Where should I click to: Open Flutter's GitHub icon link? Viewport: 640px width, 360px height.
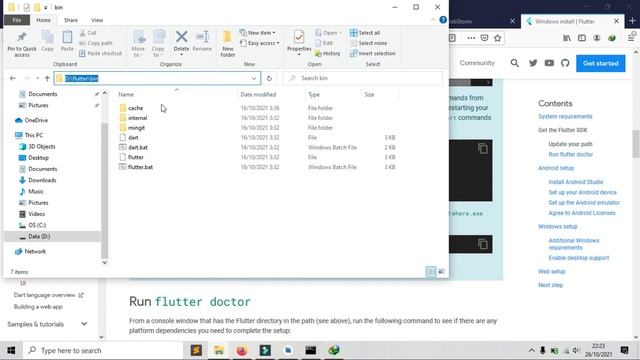click(x=565, y=63)
